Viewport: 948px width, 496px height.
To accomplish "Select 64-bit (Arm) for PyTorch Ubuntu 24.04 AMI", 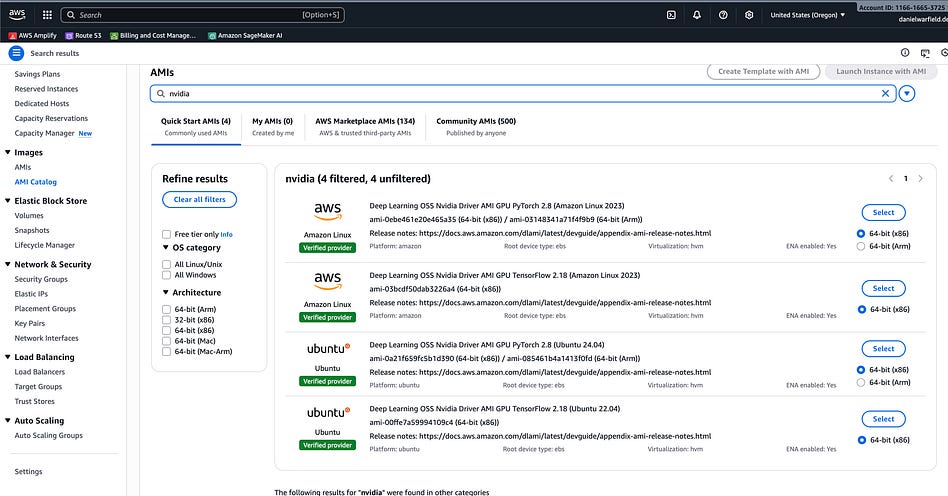I will 861,382.
